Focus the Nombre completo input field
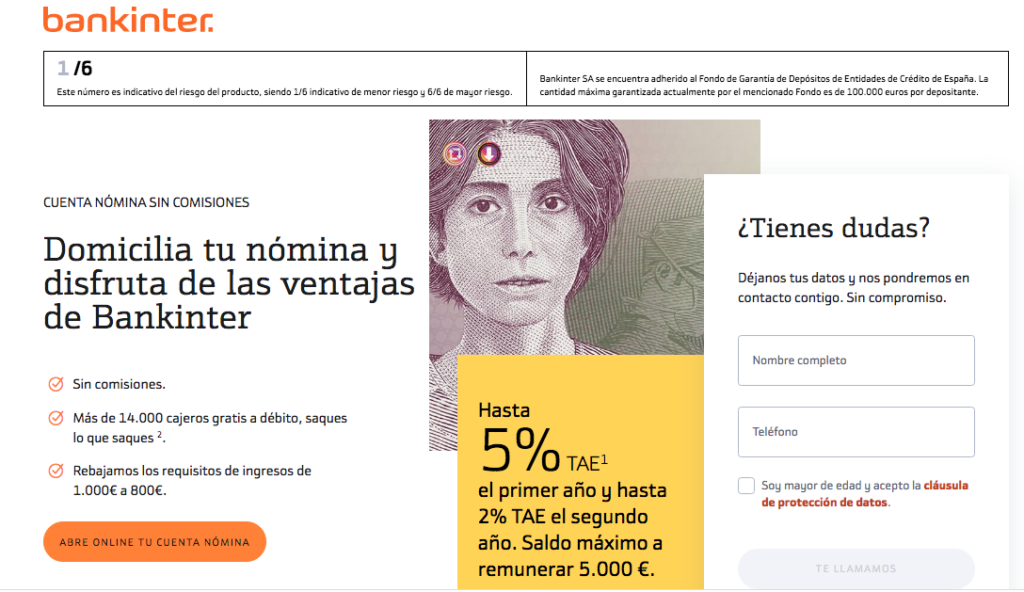 [x=856, y=361]
